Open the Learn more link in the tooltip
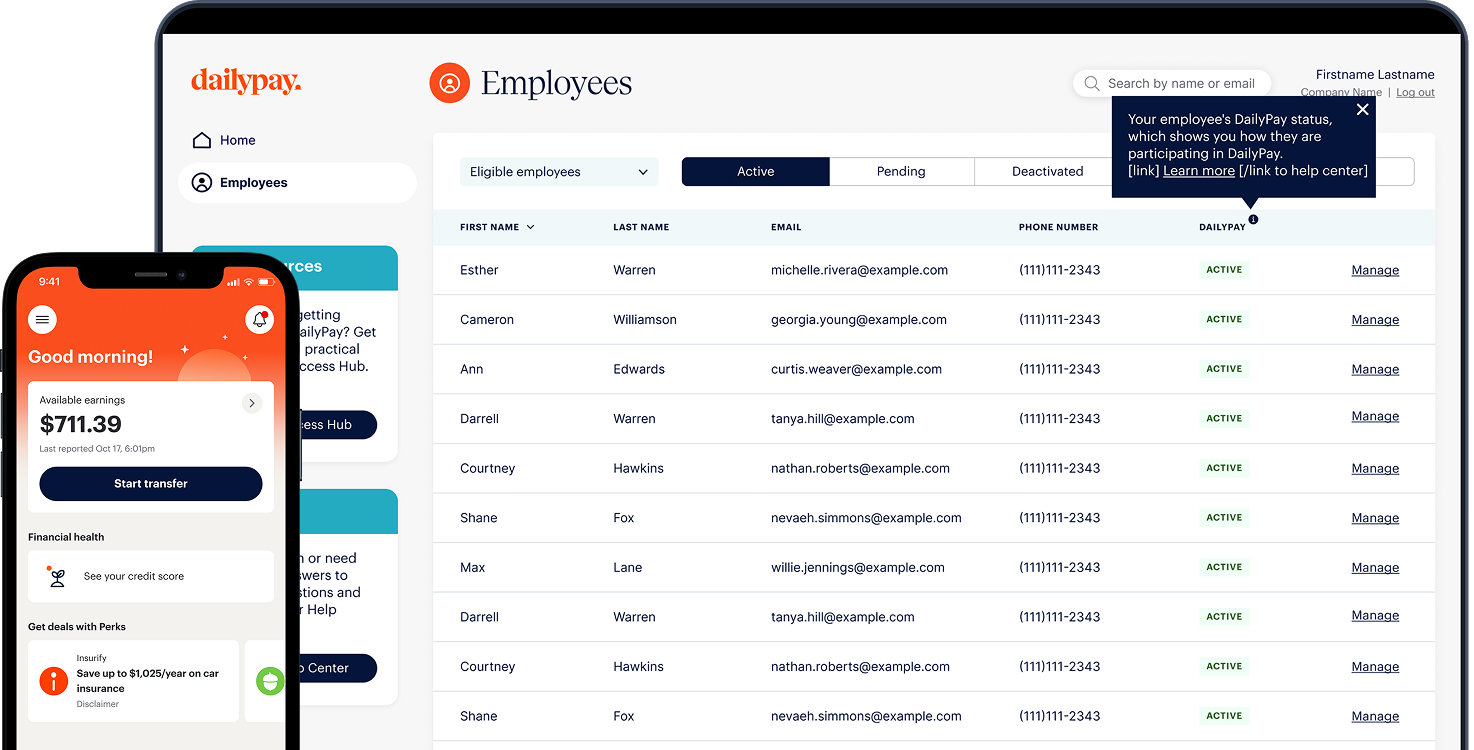The height and width of the screenshot is (750, 1474). pos(1197,170)
